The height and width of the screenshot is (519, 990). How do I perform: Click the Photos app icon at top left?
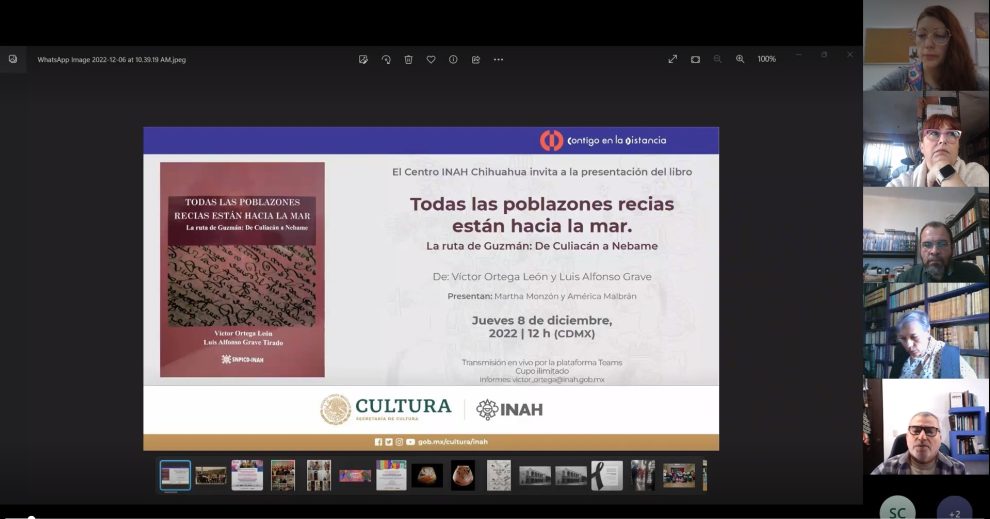pyautogui.click(x=13, y=60)
